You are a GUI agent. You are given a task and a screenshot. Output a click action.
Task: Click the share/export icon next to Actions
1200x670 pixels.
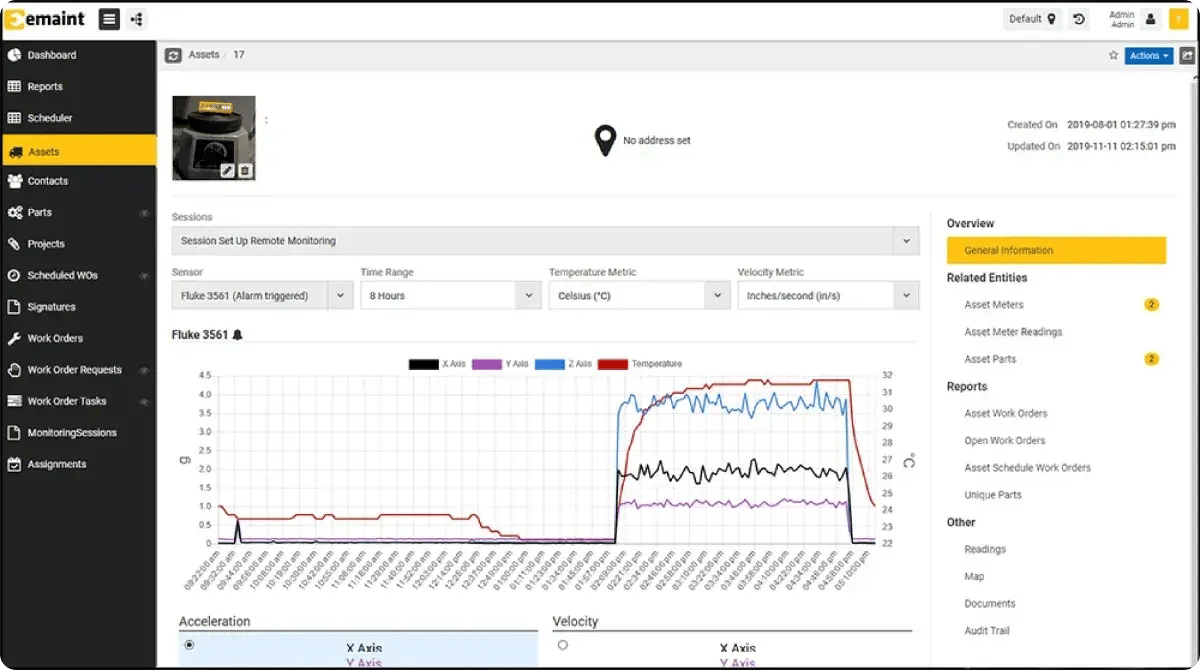click(x=1187, y=56)
